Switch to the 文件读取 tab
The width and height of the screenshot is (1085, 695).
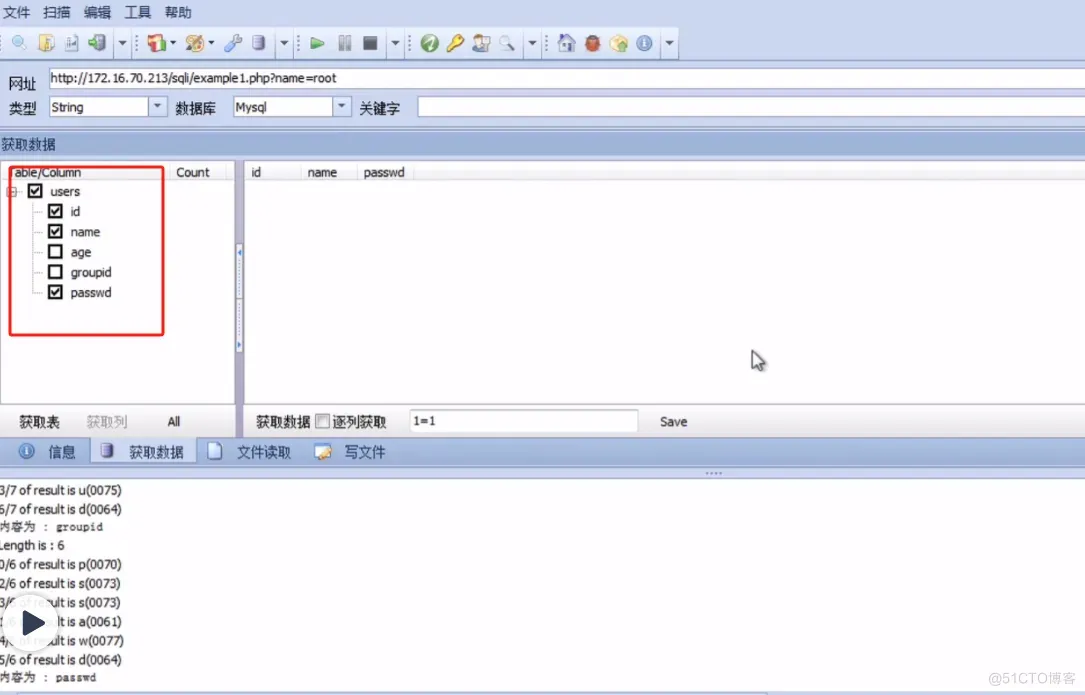pos(249,452)
